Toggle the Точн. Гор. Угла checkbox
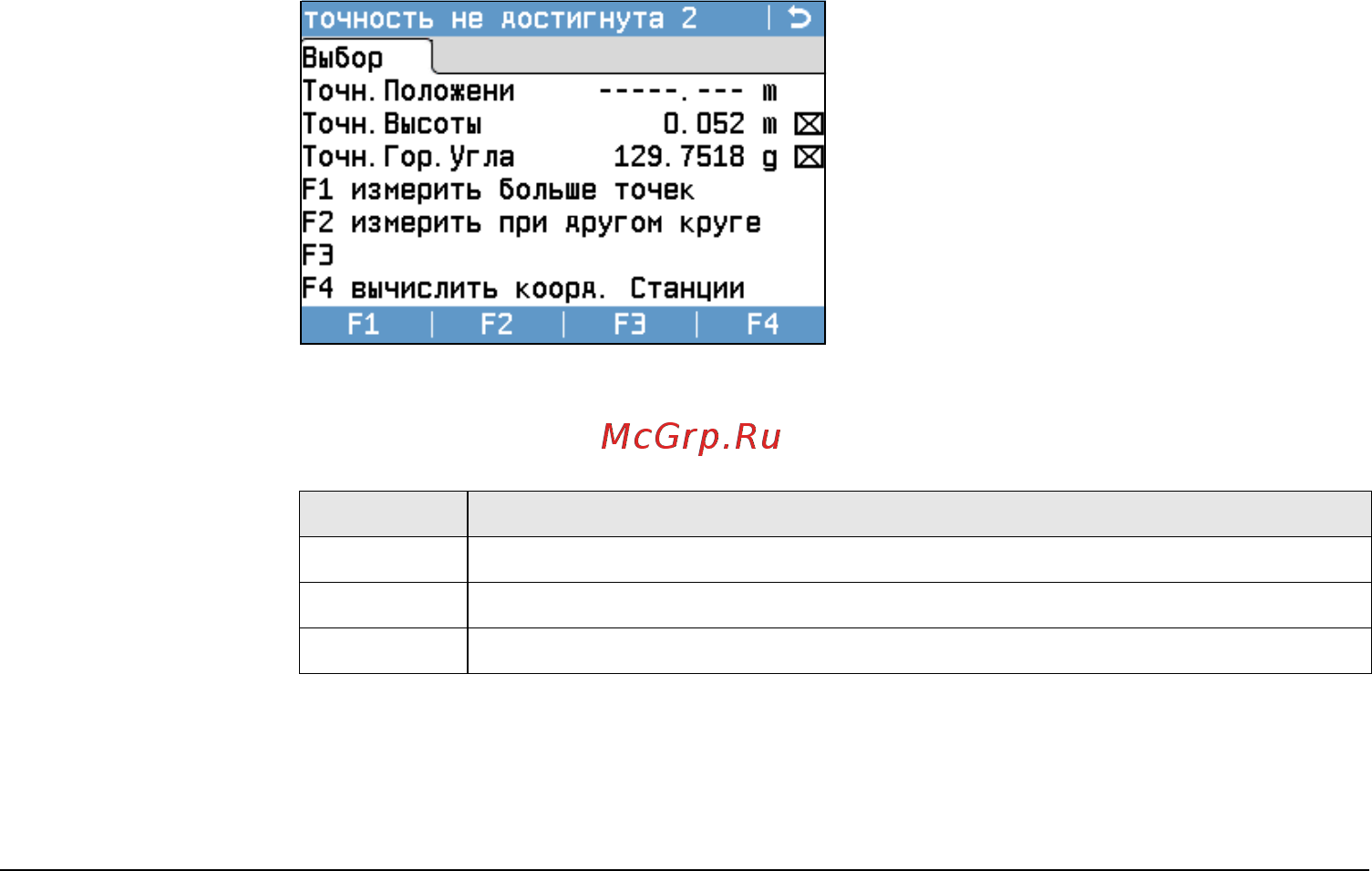The image size is (1372, 871). tap(809, 157)
